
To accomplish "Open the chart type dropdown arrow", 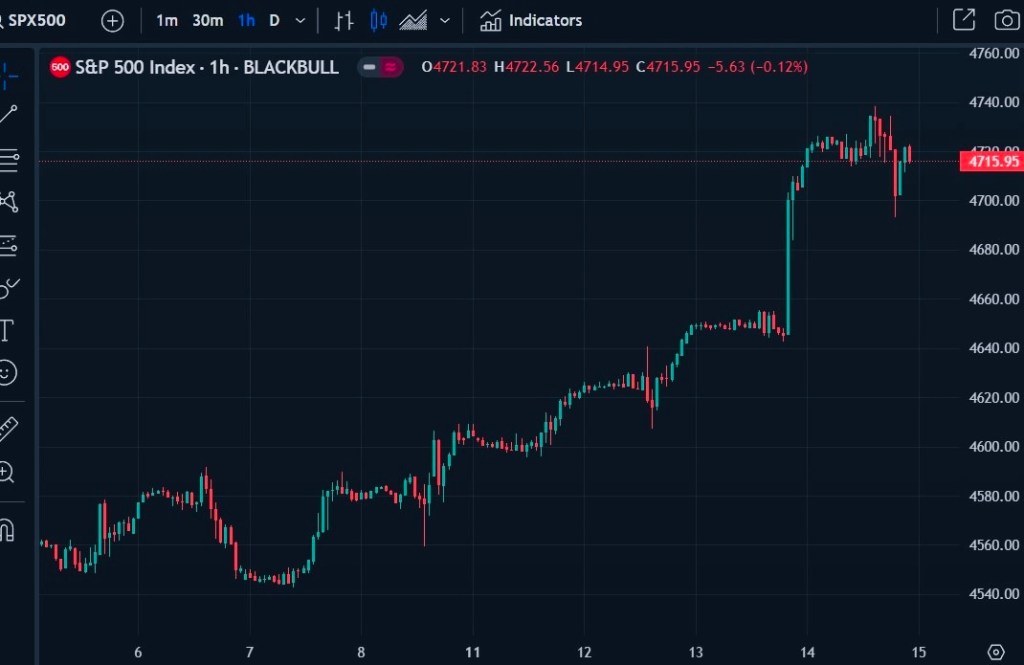I will click(x=445, y=20).
